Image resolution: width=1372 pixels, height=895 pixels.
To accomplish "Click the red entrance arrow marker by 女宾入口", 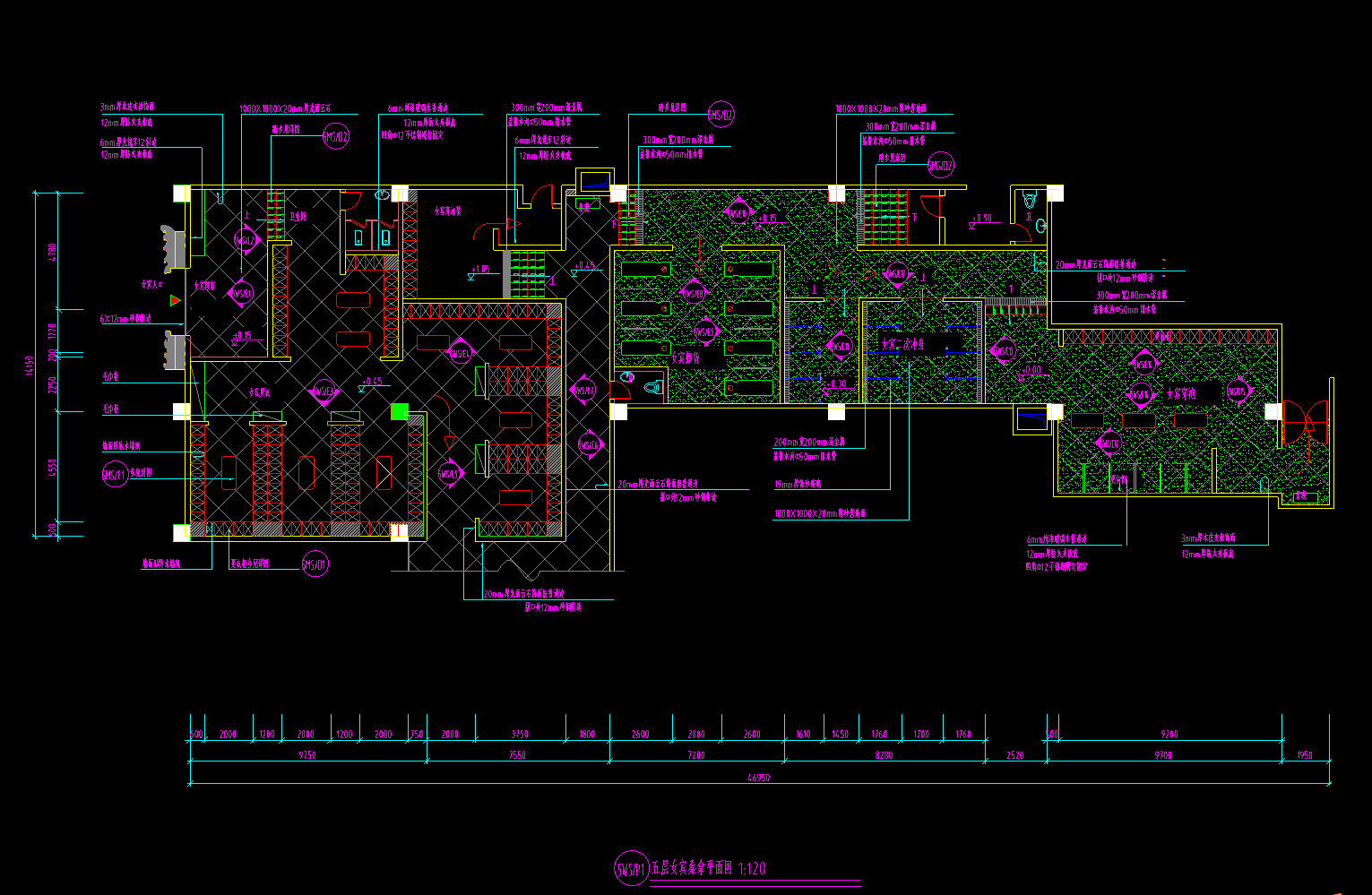I will pos(176,300).
